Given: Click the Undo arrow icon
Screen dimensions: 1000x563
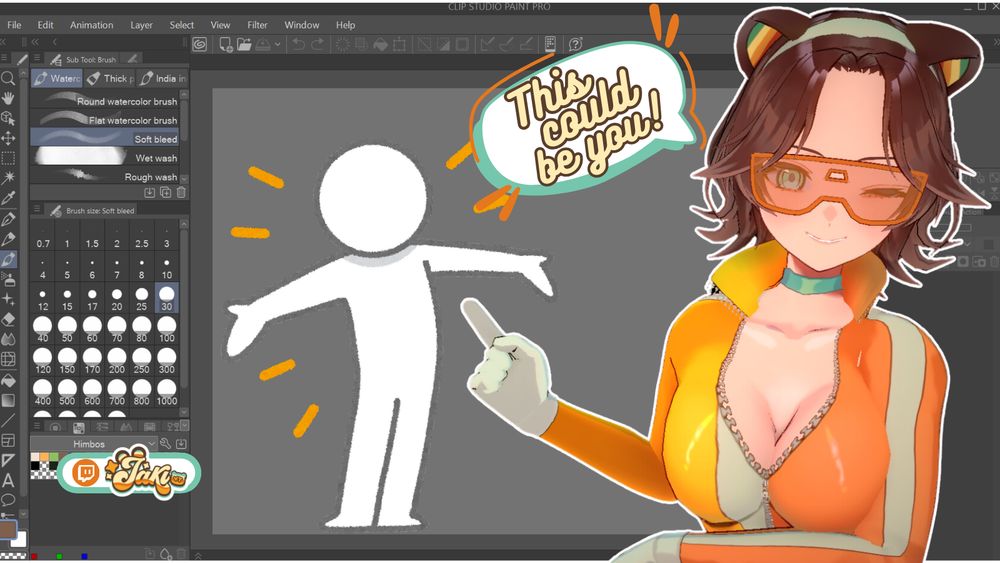Looking at the screenshot, I should 298,44.
